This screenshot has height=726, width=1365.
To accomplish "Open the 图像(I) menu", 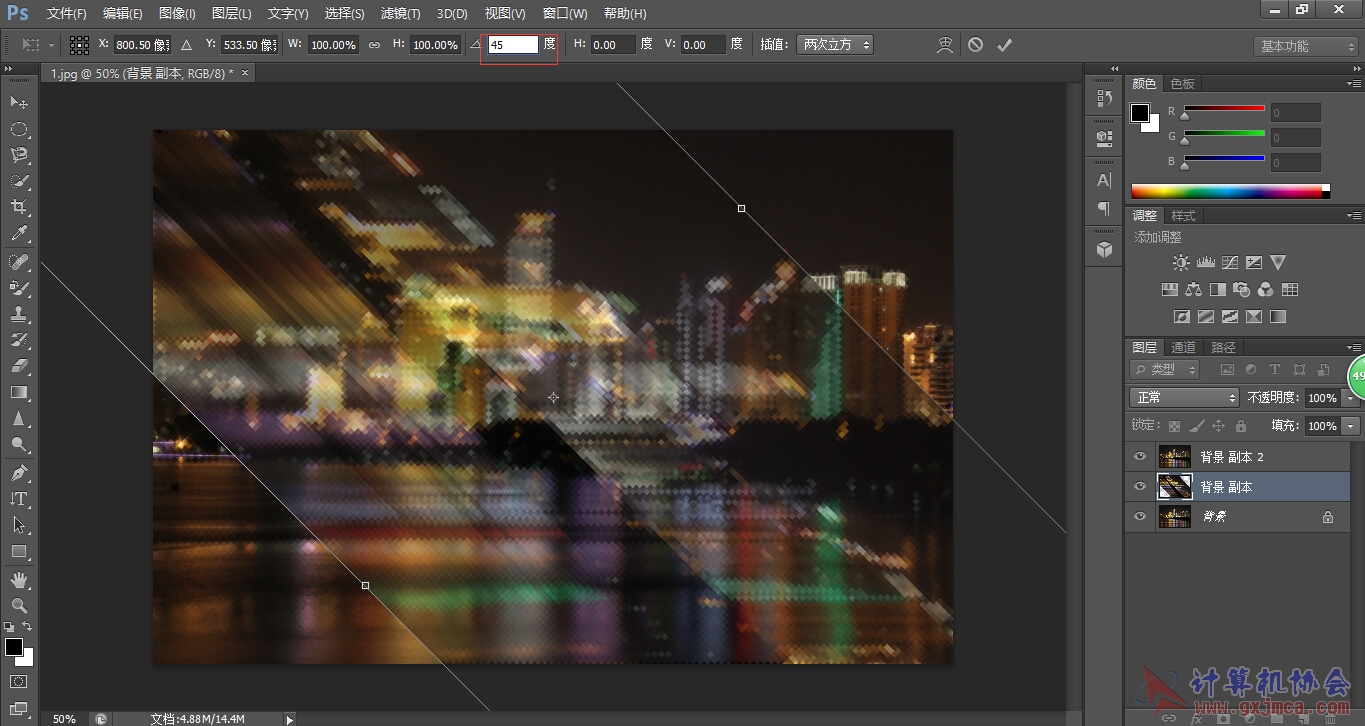I will 177,13.
